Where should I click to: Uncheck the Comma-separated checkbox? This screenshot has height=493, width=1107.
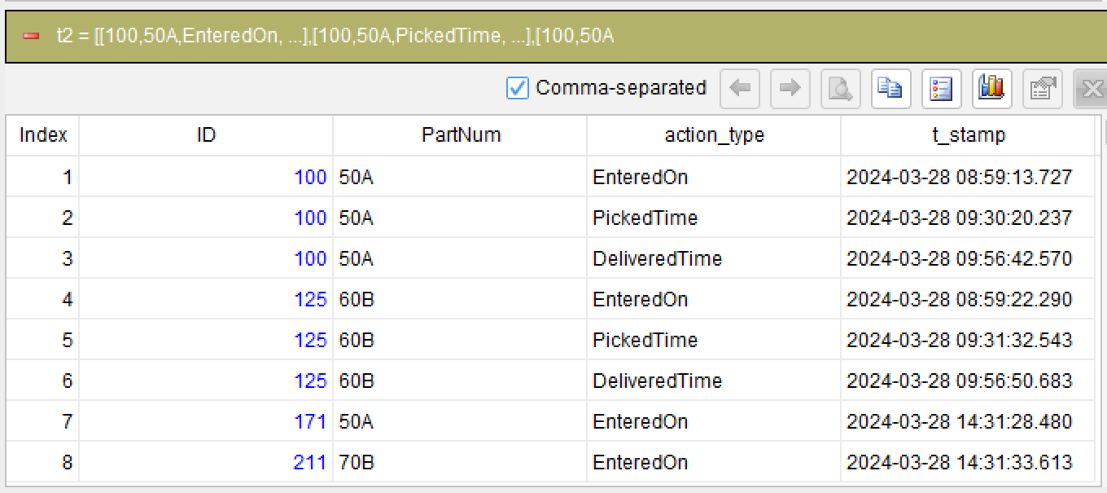coord(517,88)
